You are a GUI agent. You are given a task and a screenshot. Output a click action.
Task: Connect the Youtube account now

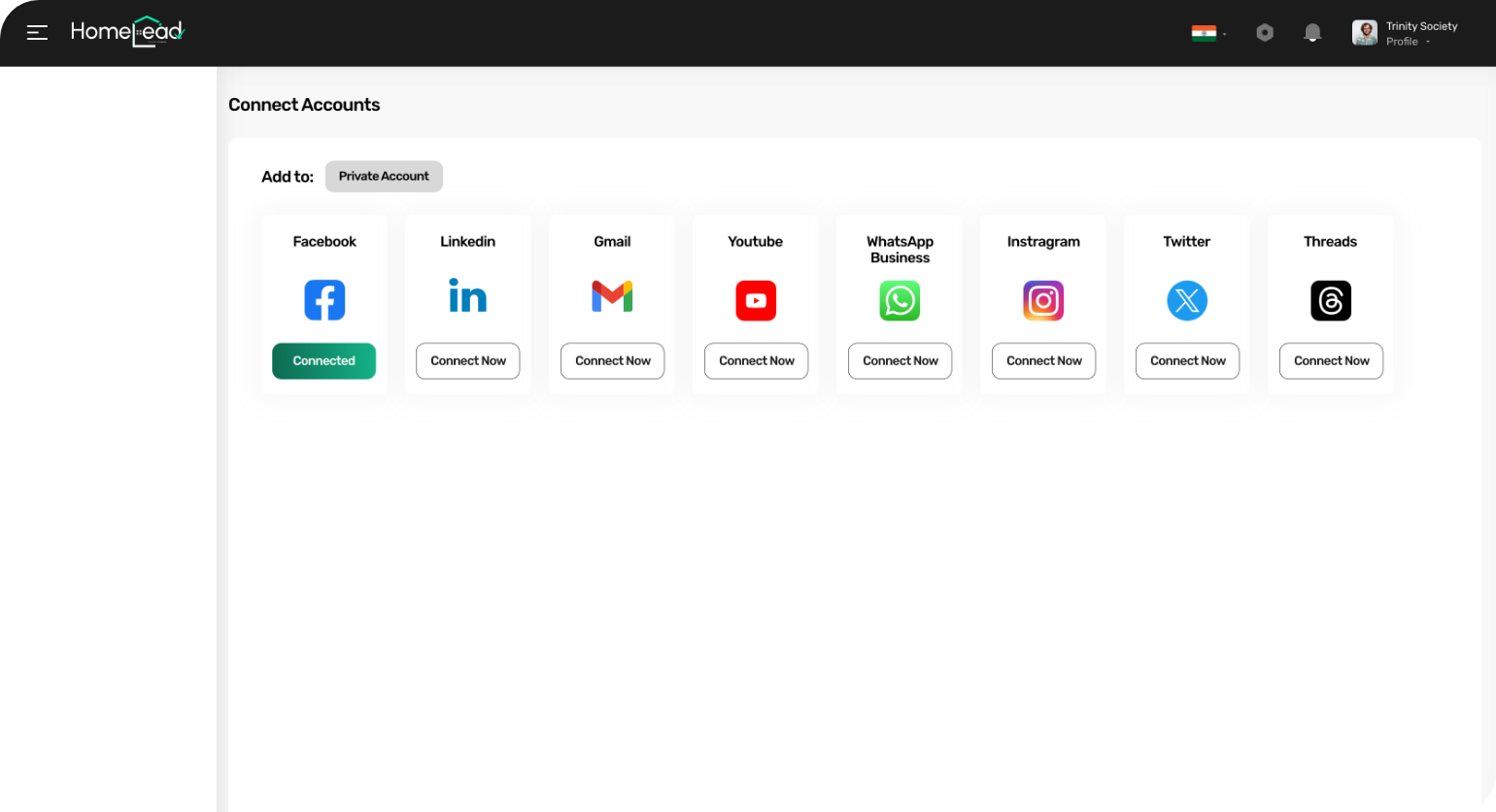756,361
